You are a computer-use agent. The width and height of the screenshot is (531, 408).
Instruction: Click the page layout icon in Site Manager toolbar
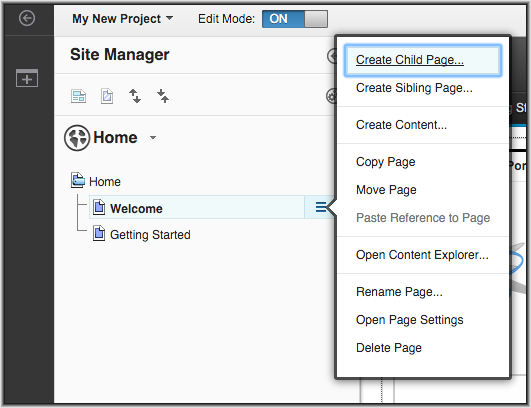click(x=79, y=96)
